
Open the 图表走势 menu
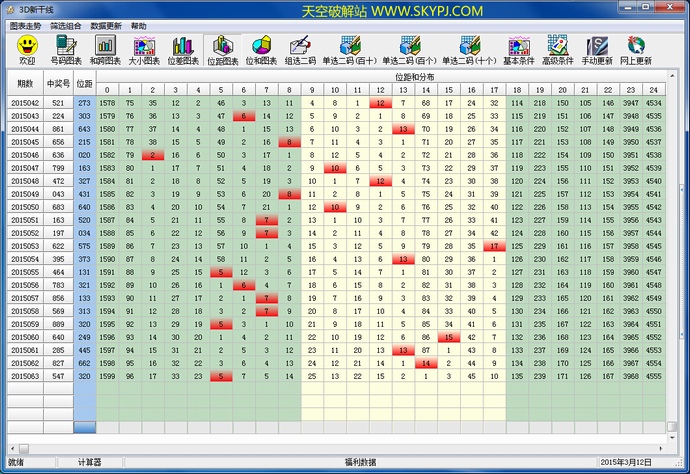coord(25,25)
